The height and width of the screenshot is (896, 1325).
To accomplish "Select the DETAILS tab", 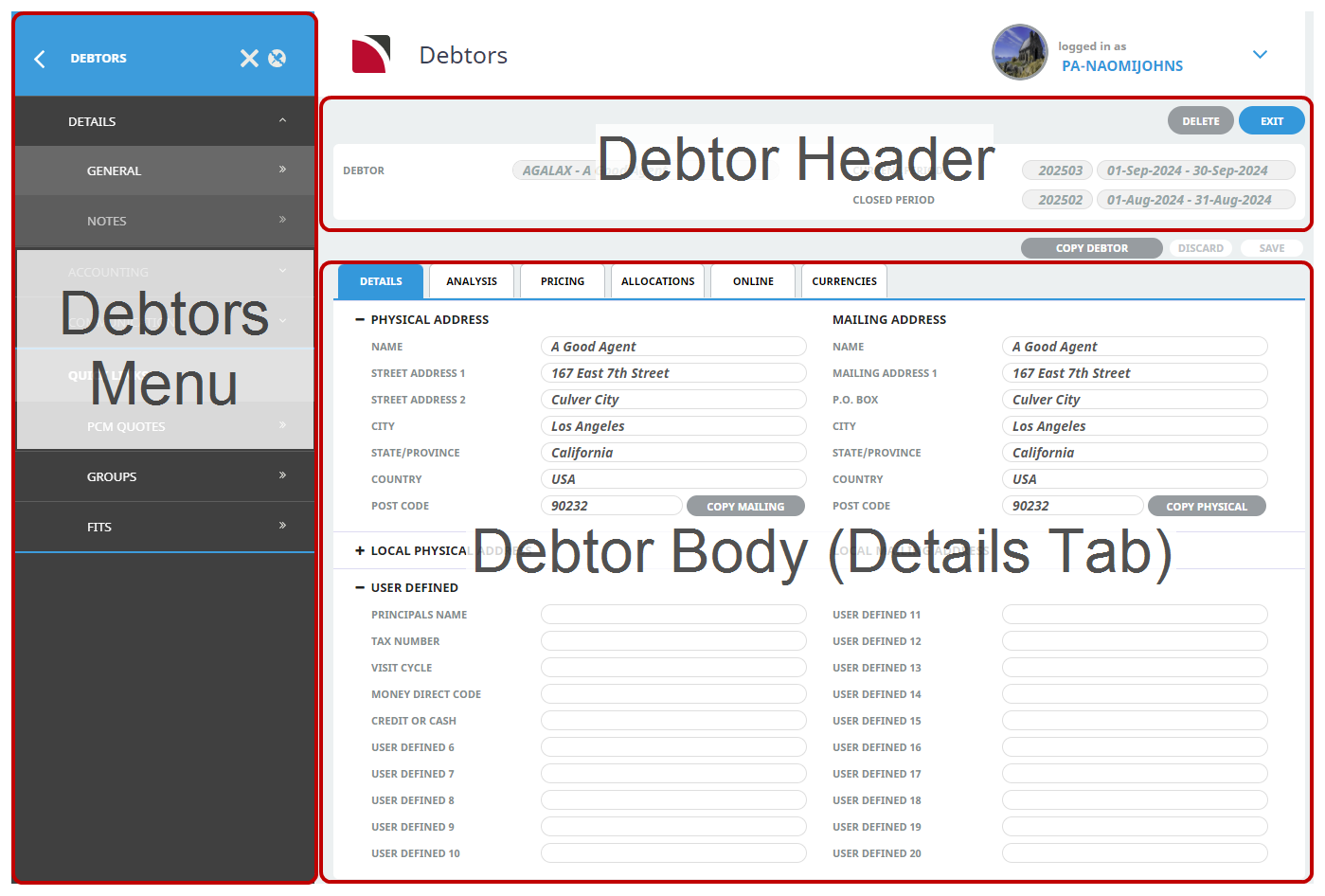I will 381,281.
